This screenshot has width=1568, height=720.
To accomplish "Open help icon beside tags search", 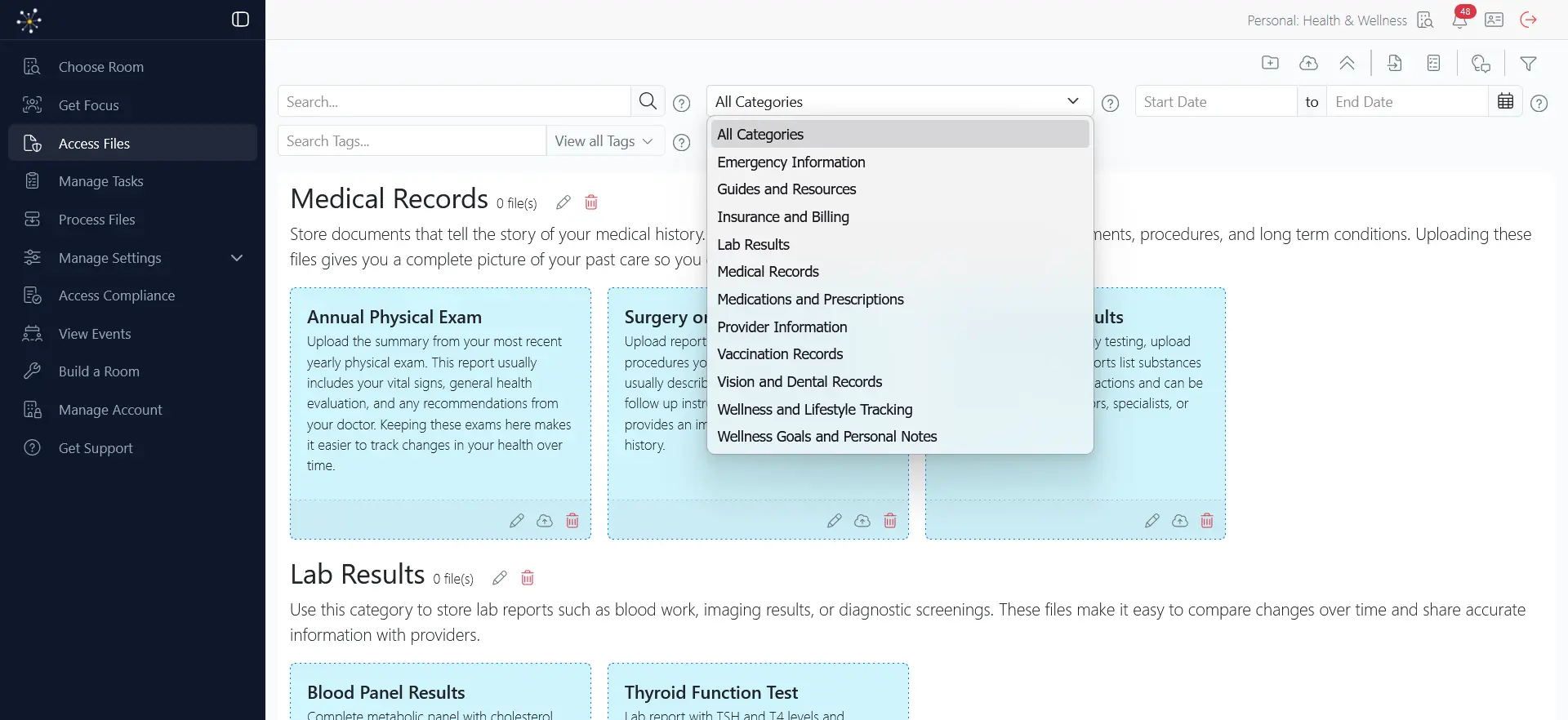I will pyautogui.click(x=682, y=142).
